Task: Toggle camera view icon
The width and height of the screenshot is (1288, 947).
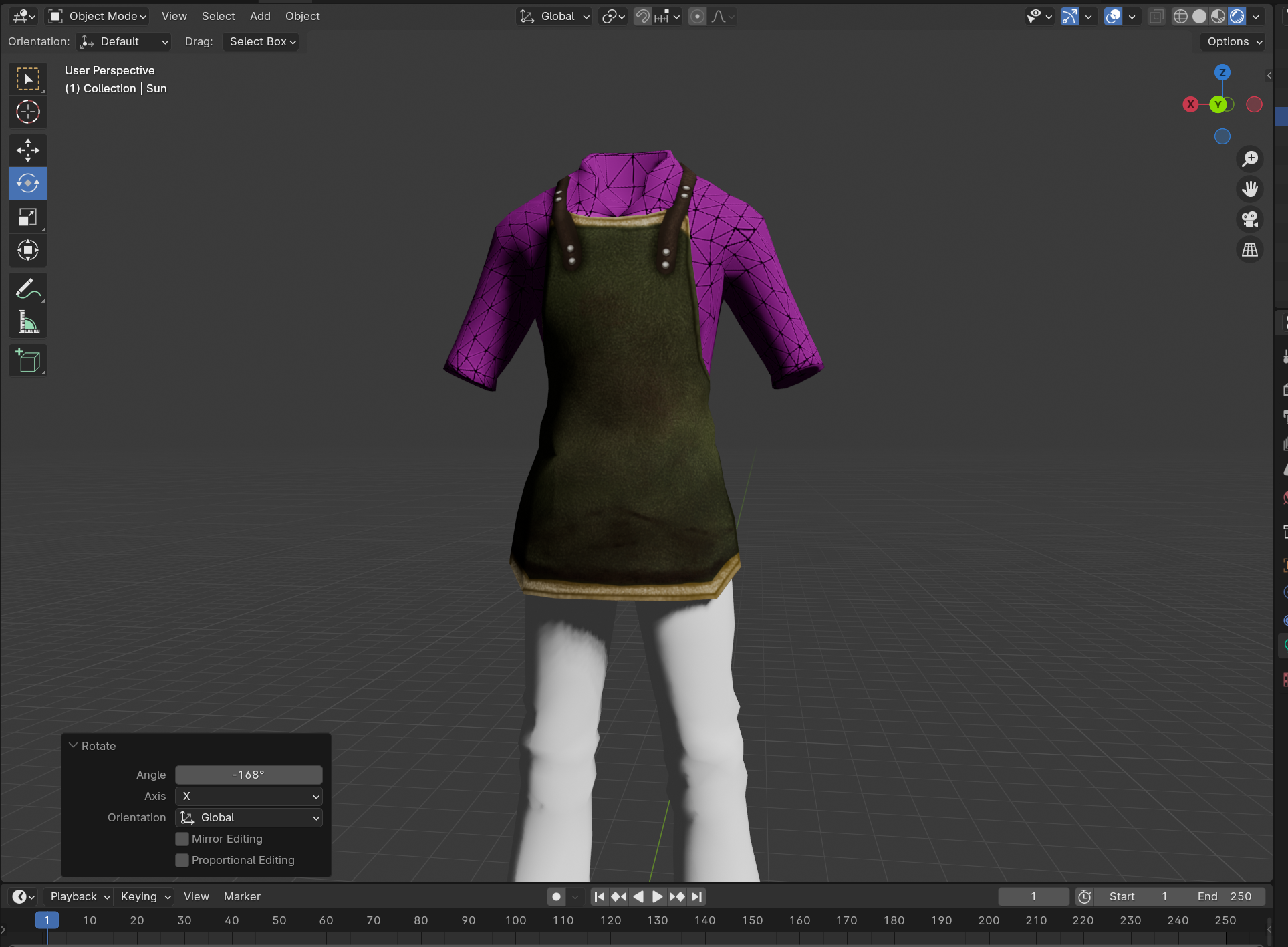Action: coord(1249,219)
